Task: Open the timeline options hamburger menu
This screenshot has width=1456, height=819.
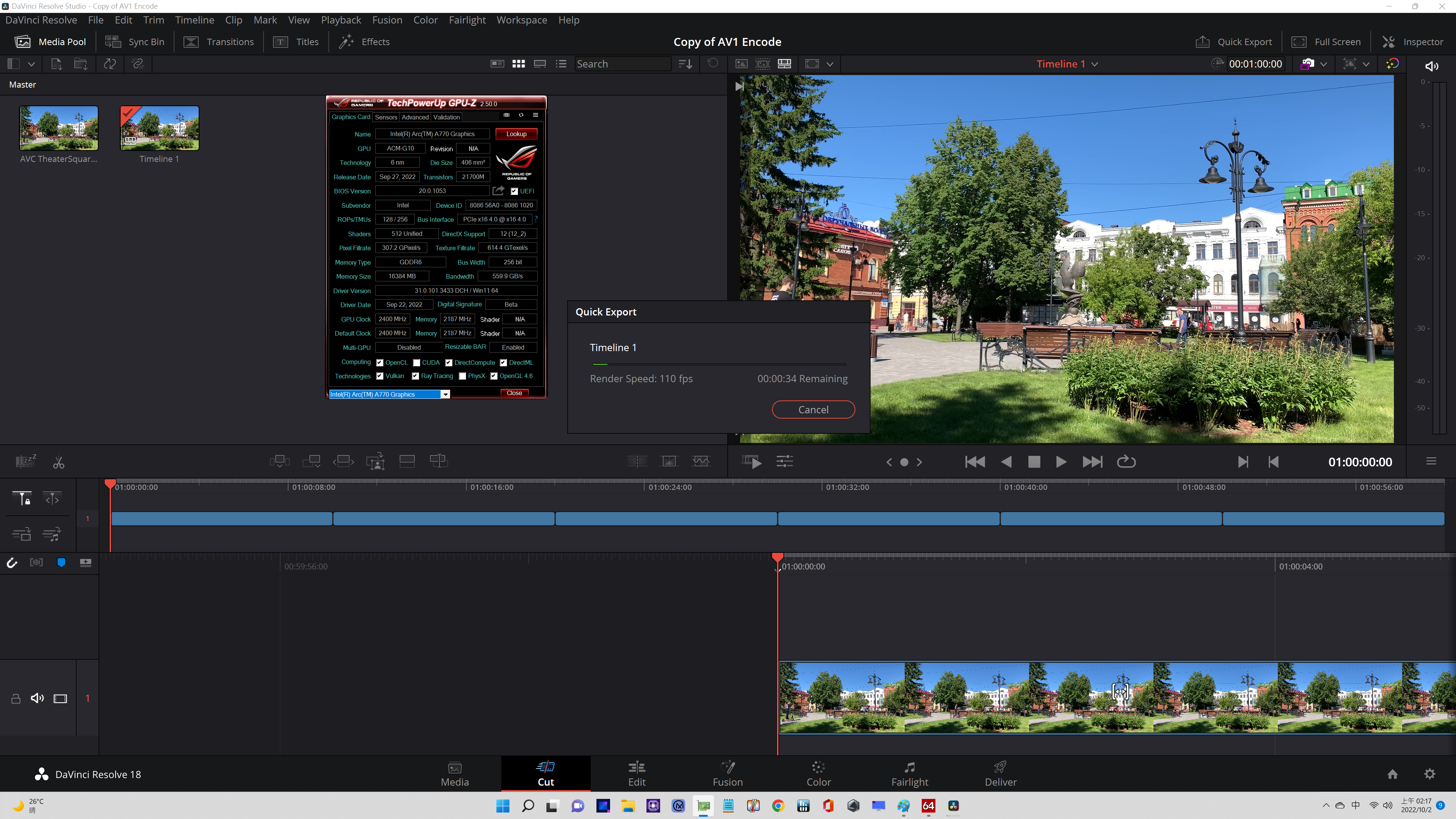Action: tap(1431, 461)
